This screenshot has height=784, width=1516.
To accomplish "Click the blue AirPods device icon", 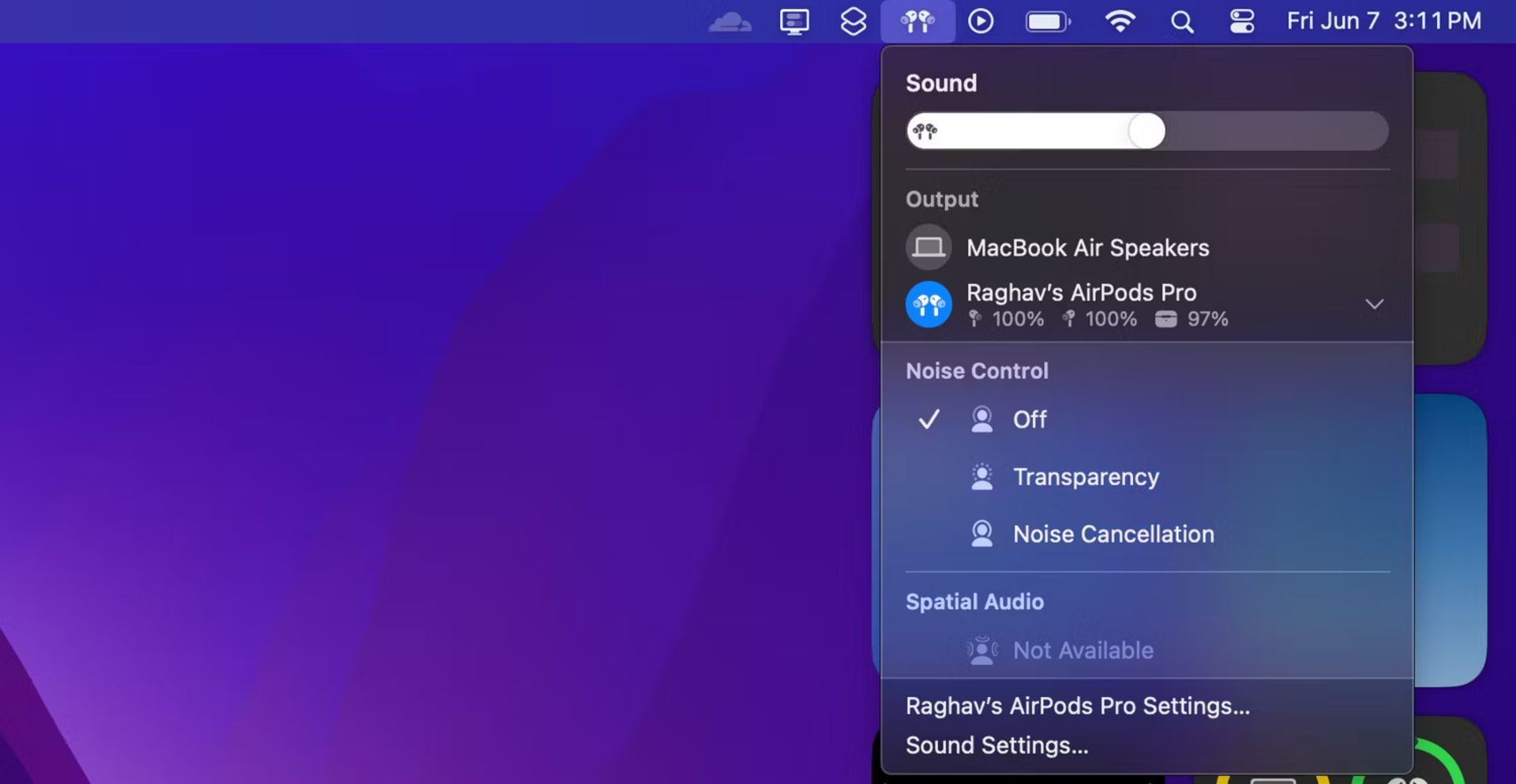I will click(x=929, y=304).
